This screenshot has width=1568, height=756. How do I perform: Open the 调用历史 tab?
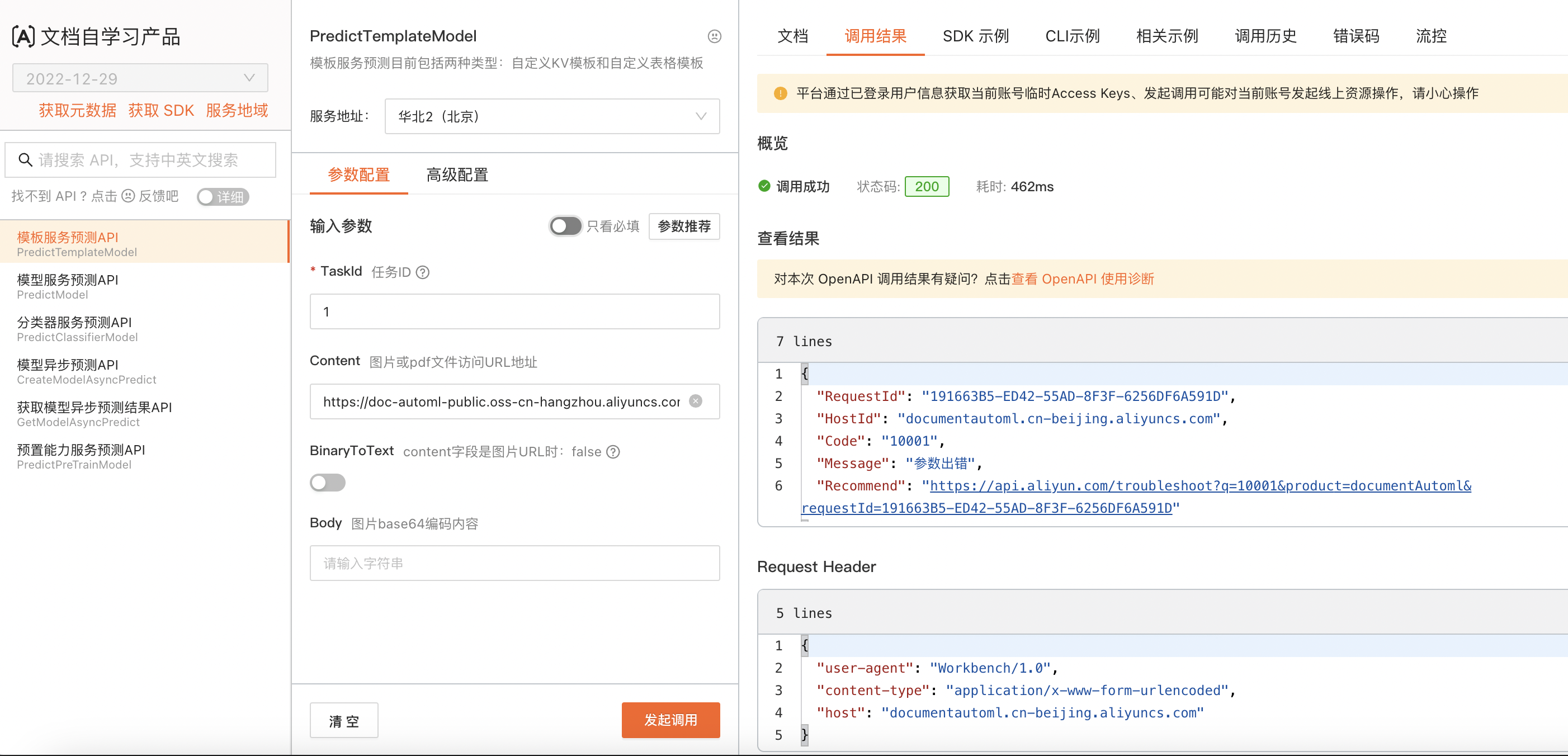1265,36
